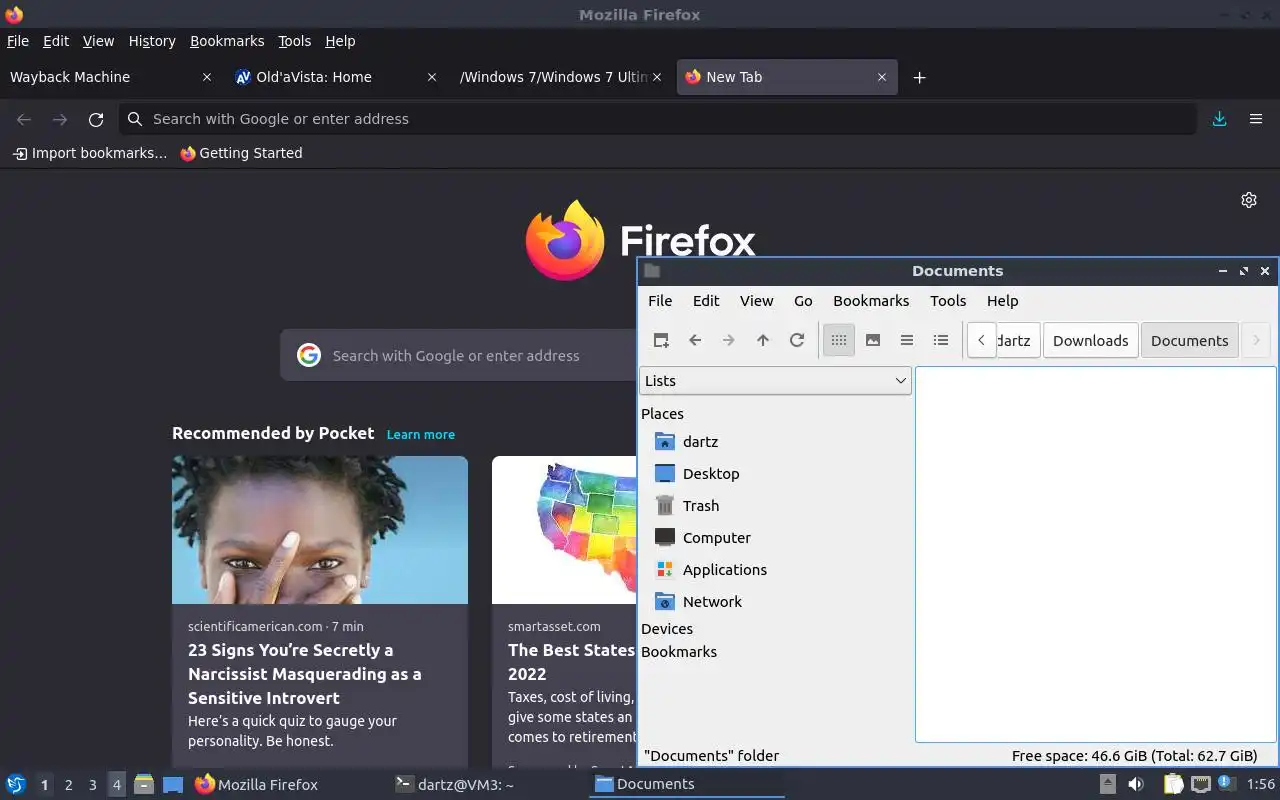This screenshot has width=1280, height=800.
Task: Open the system start menu in the taskbar
Action: pyautogui.click(x=15, y=784)
